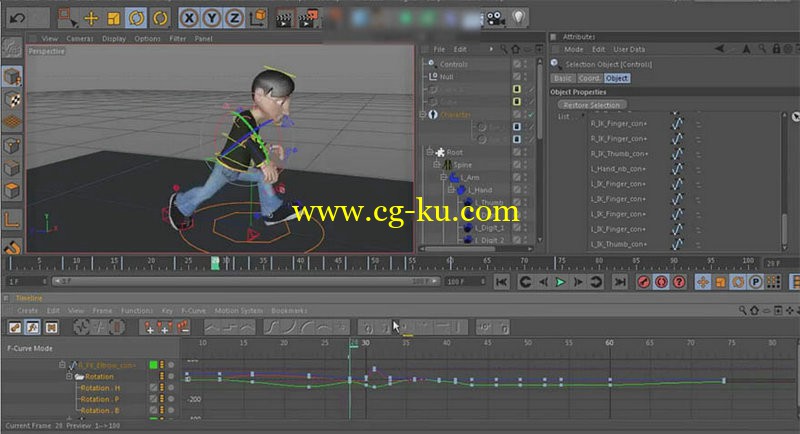This screenshot has height=434, width=800.
Task: Collapse R_FK_Elbow_con track in timeline
Action: [x=62, y=365]
